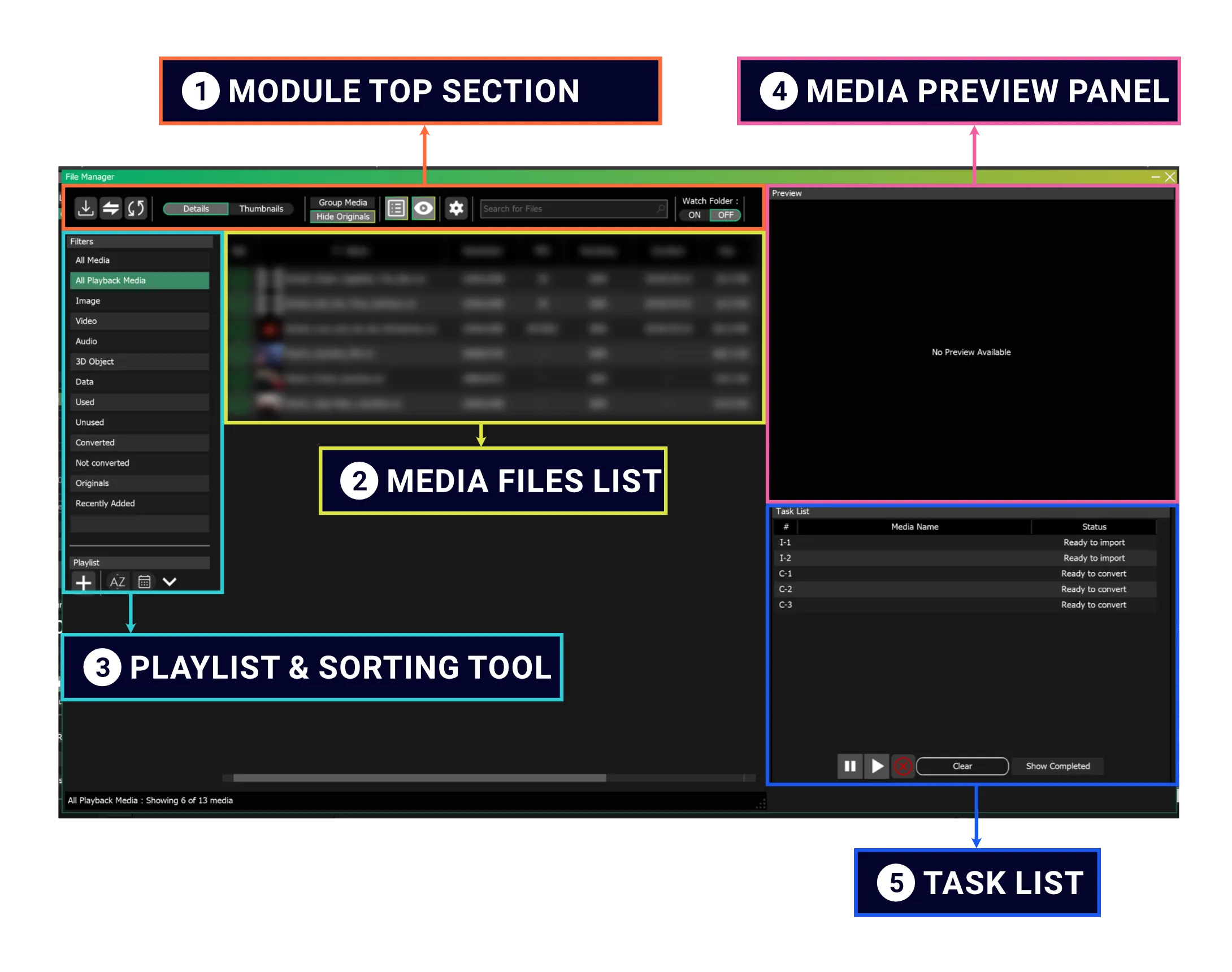Select task row C-1 Ready to convert

click(965, 574)
